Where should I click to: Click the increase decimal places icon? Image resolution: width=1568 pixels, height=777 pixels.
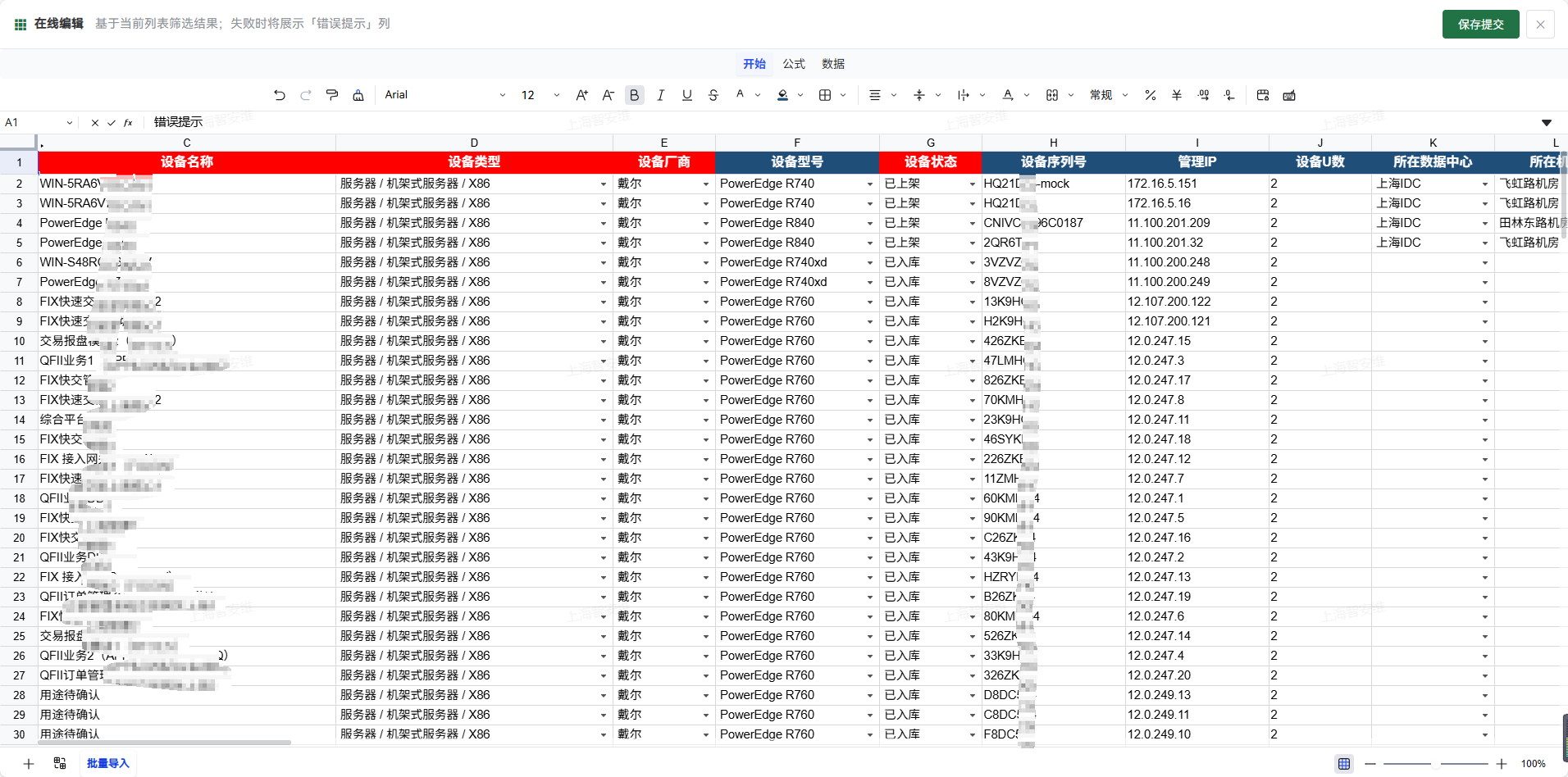pyautogui.click(x=1203, y=95)
